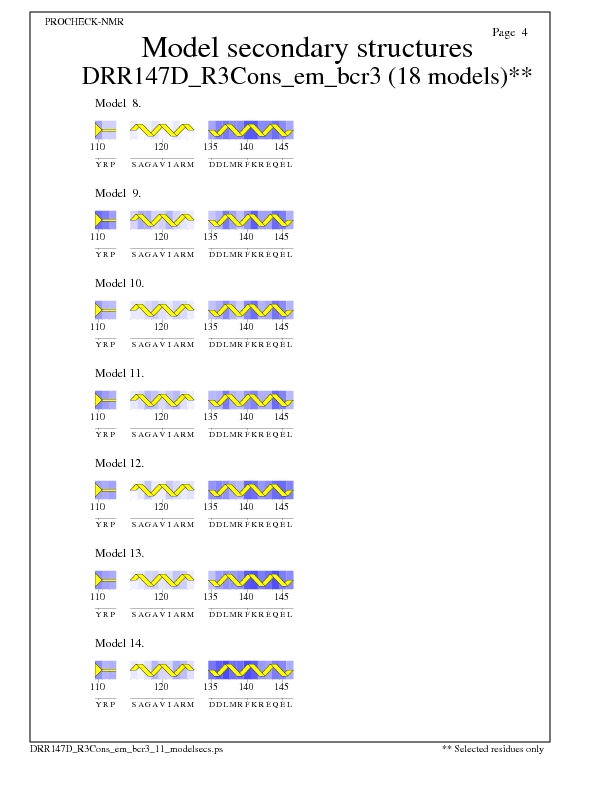
Task: Click the Model 8 helix spanning residues 135-145
Action: tap(250, 130)
